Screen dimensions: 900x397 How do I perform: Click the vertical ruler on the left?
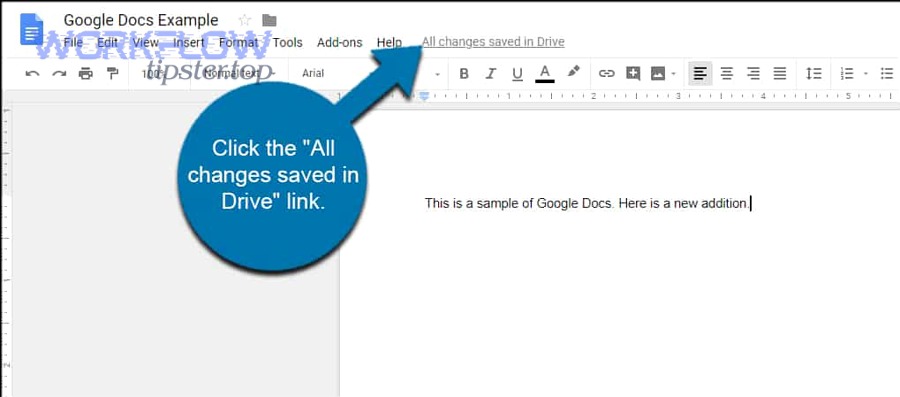(7, 250)
